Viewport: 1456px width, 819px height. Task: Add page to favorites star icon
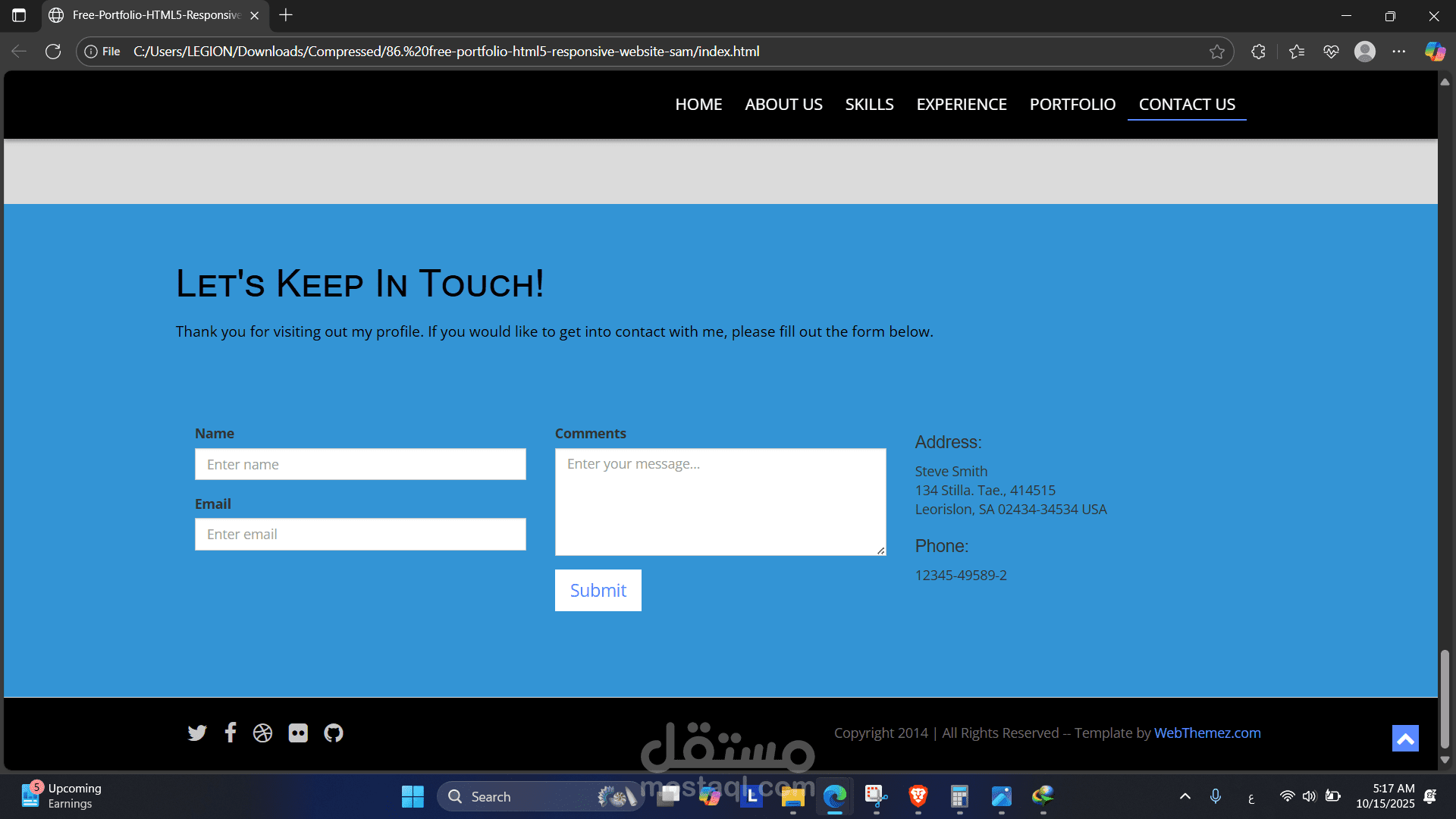click(1217, 52)
